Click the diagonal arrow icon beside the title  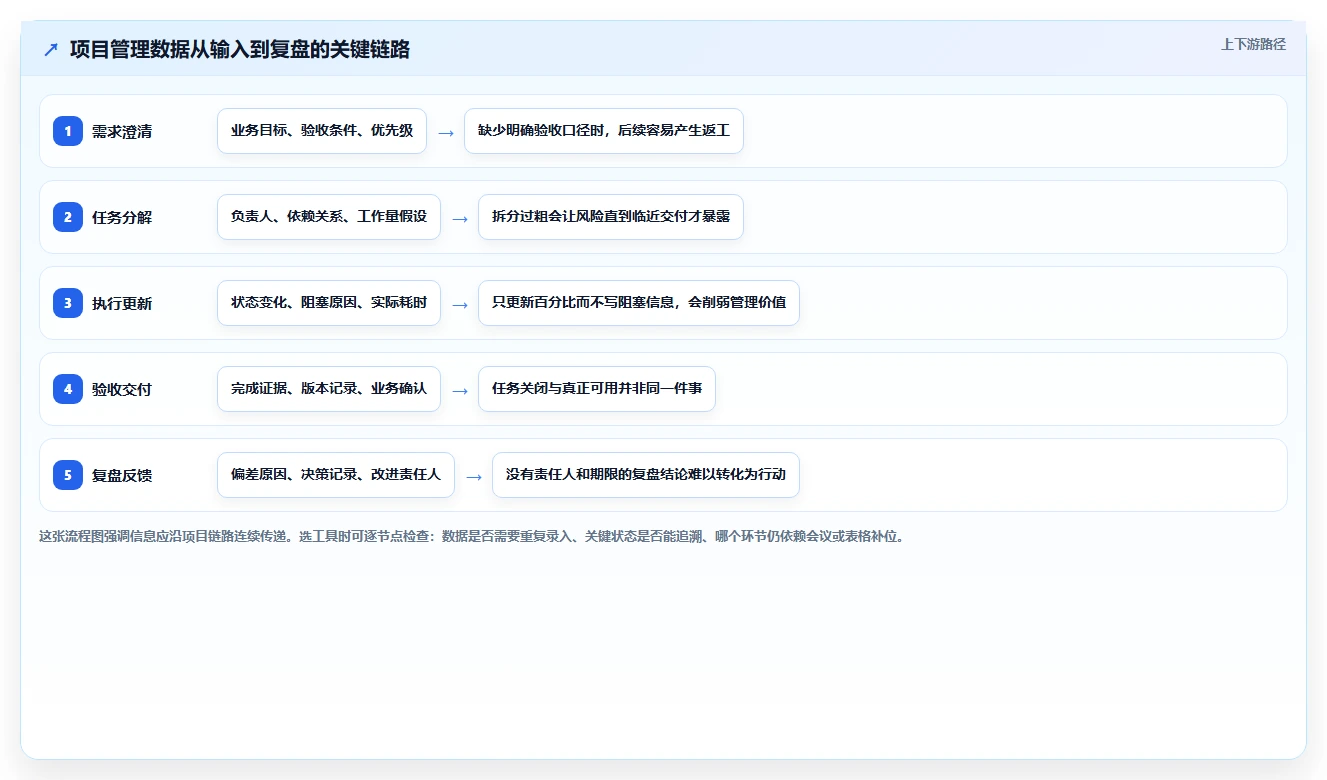click(x=51, y=50)
